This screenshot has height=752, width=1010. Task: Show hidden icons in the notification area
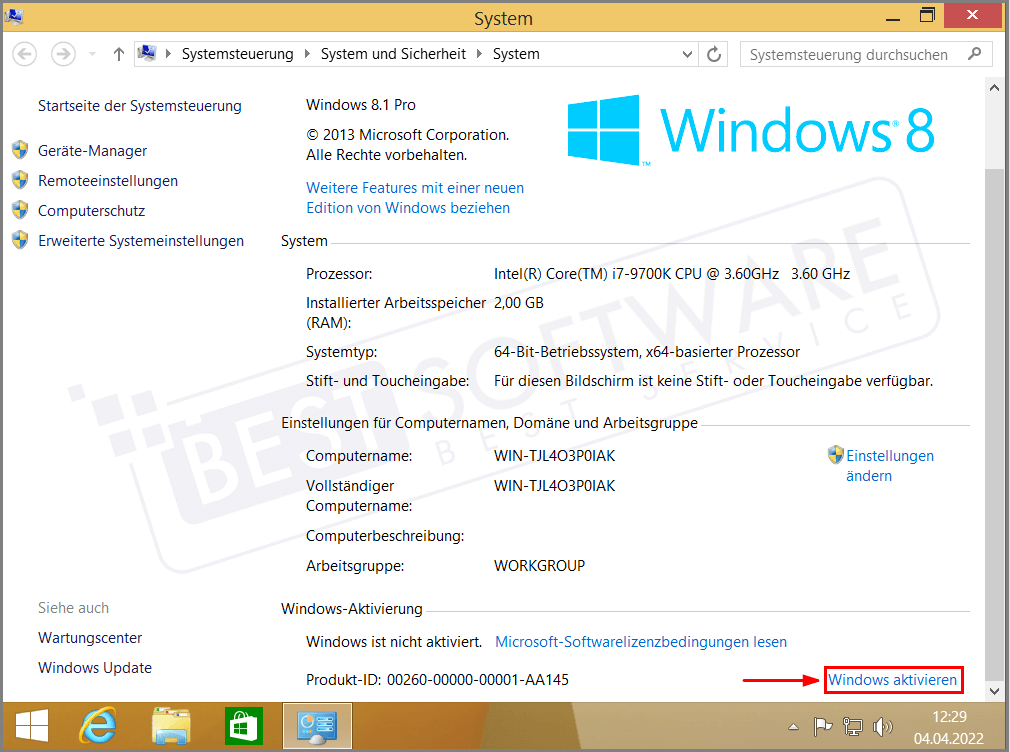click(793, 727)
